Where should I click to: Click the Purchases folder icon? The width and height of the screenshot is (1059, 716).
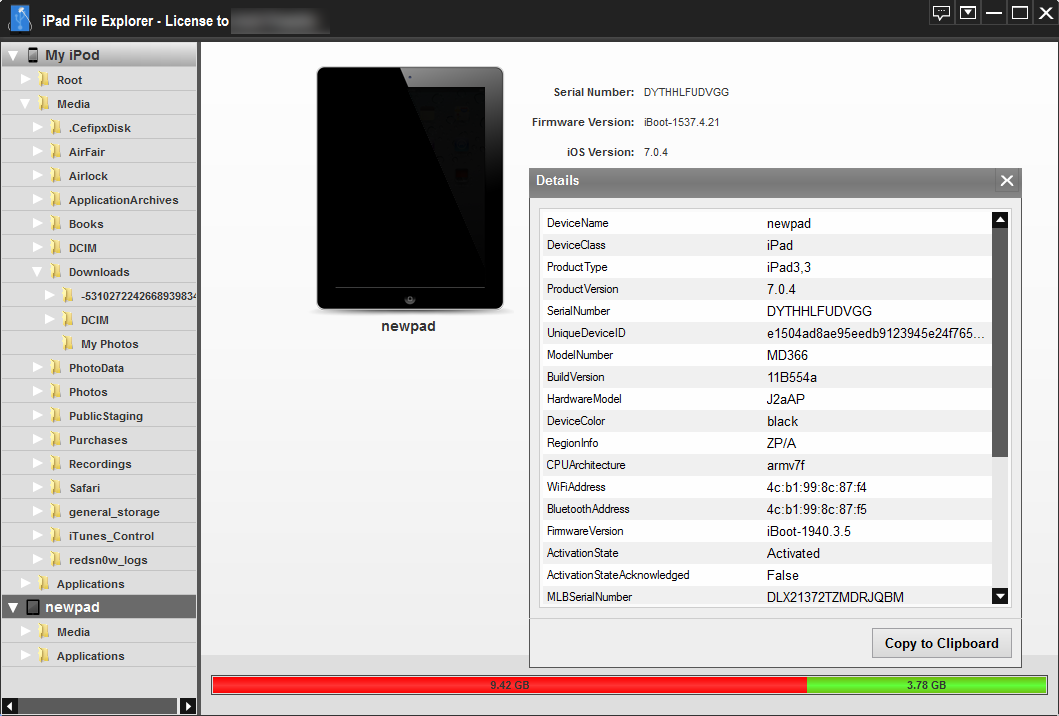(56, 439)
